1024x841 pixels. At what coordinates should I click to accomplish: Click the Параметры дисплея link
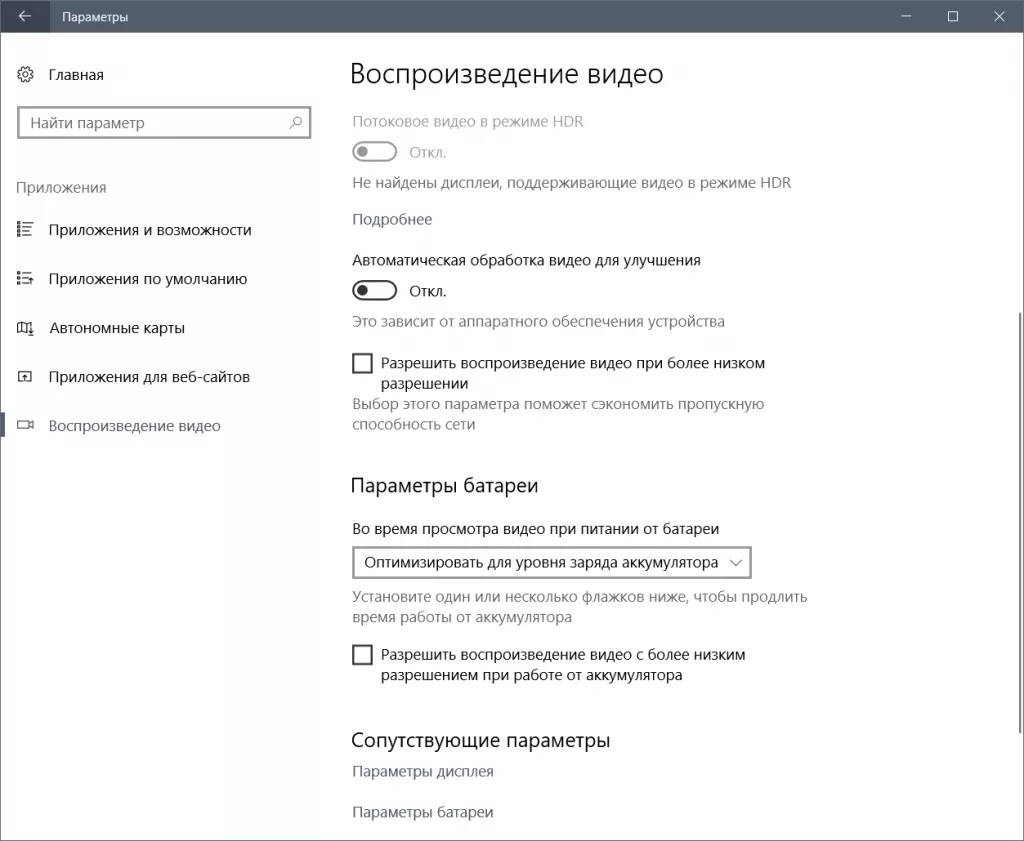(x=412, y=771)
